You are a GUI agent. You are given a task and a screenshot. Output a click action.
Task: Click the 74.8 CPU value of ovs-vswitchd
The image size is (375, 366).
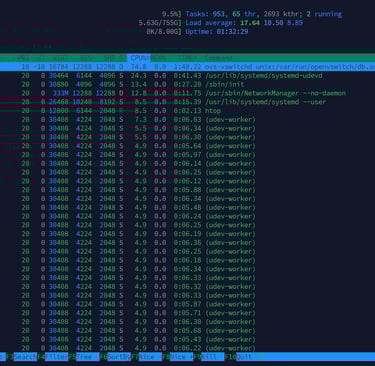[138, 67]
